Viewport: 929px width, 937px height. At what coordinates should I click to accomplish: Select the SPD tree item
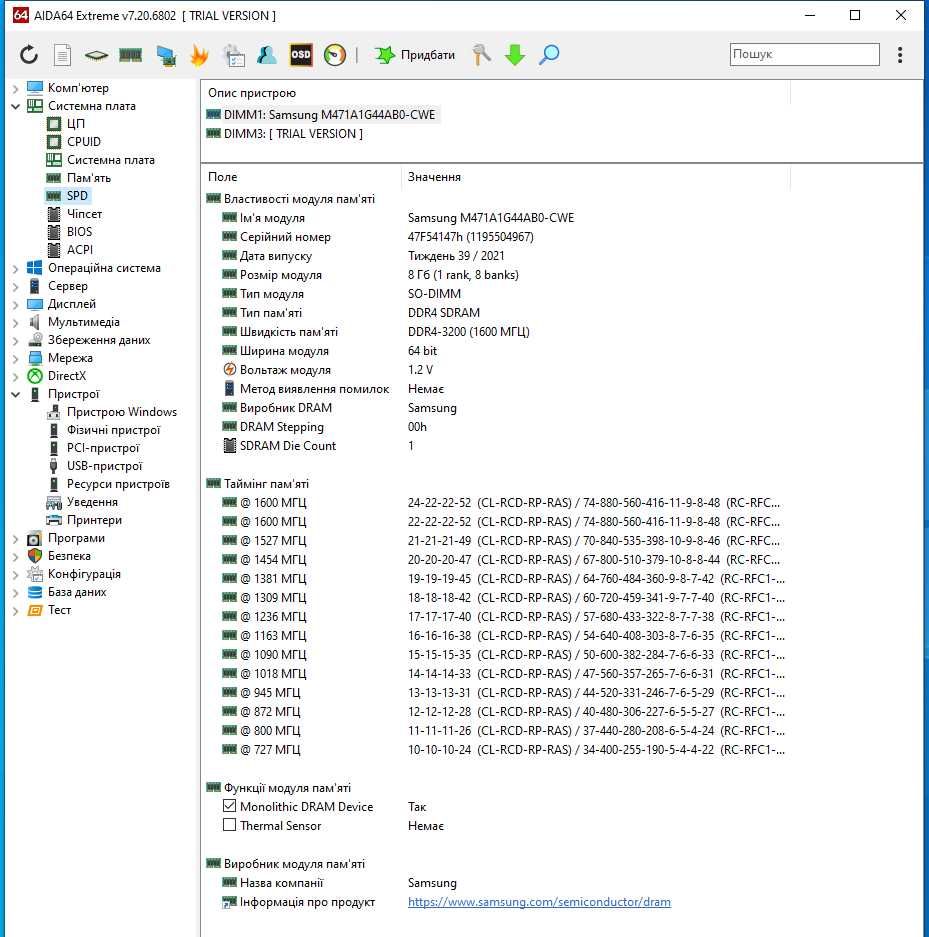coord(77,195)
